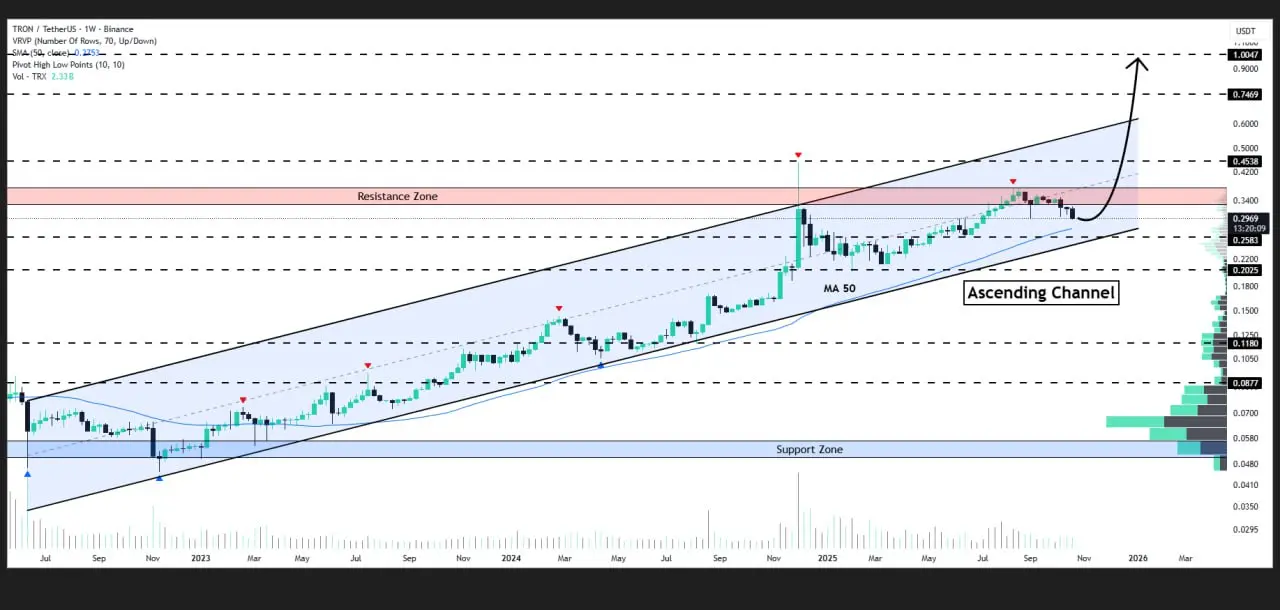The image size is (1280, 610).
Task: Select the VRVP indicator legend entry
Action: click(x=86, y=40)
